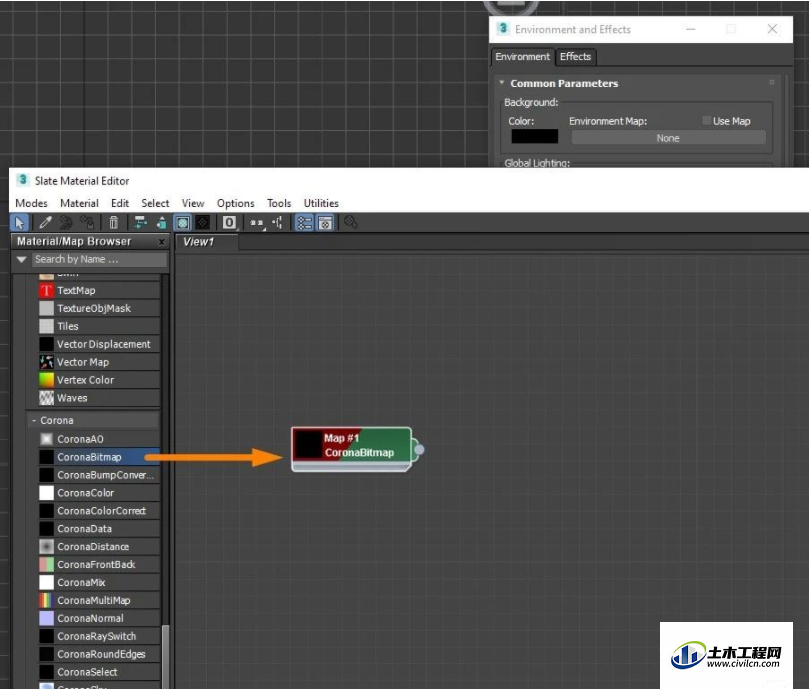Select the CoronaColorCorrect entry
The width and height of the screenshot is (809, 689).
[x=99, y=511]
